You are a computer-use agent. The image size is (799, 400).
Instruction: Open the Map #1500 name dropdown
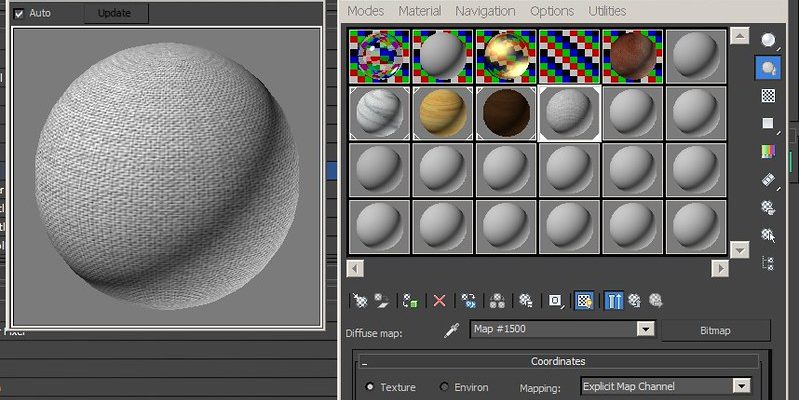645,329
